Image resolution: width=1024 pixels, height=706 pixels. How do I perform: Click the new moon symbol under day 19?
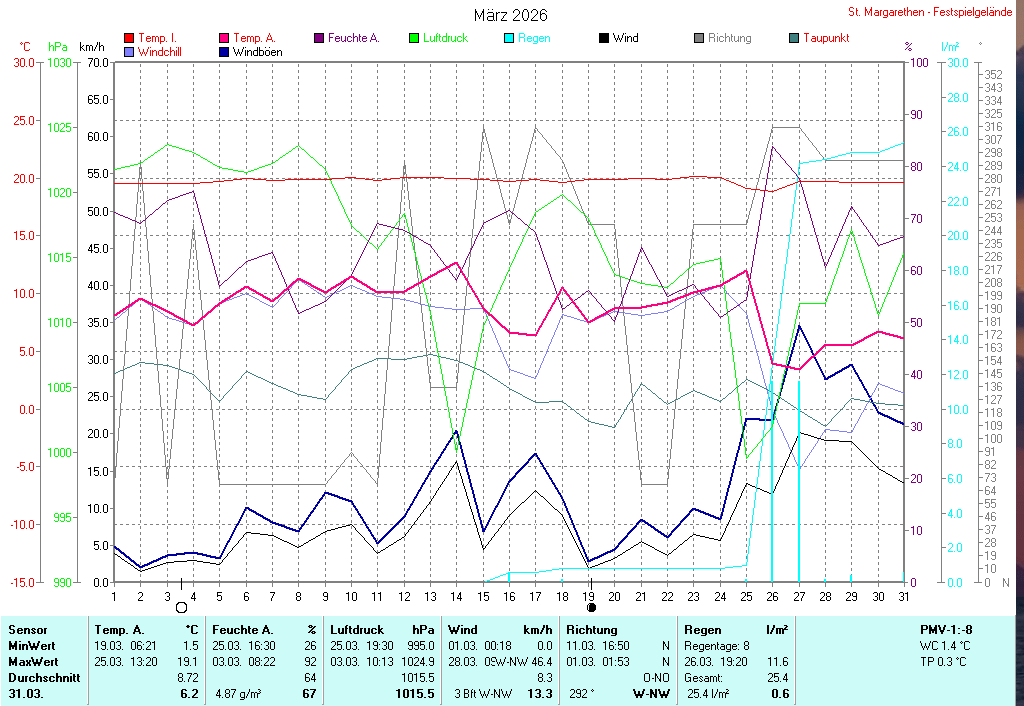click(591, 607)
